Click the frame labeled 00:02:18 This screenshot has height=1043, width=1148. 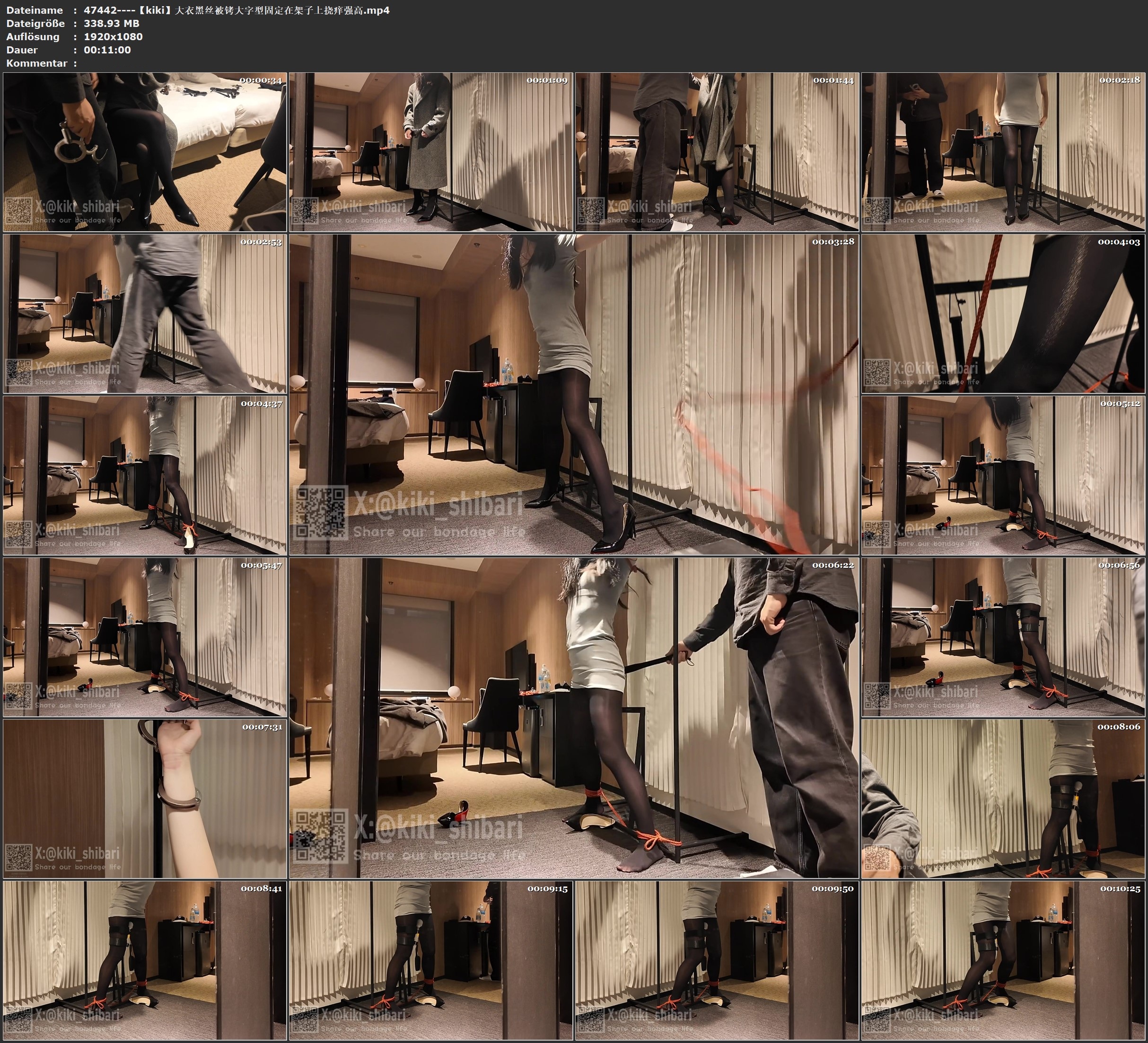[x=1003, y=152]
